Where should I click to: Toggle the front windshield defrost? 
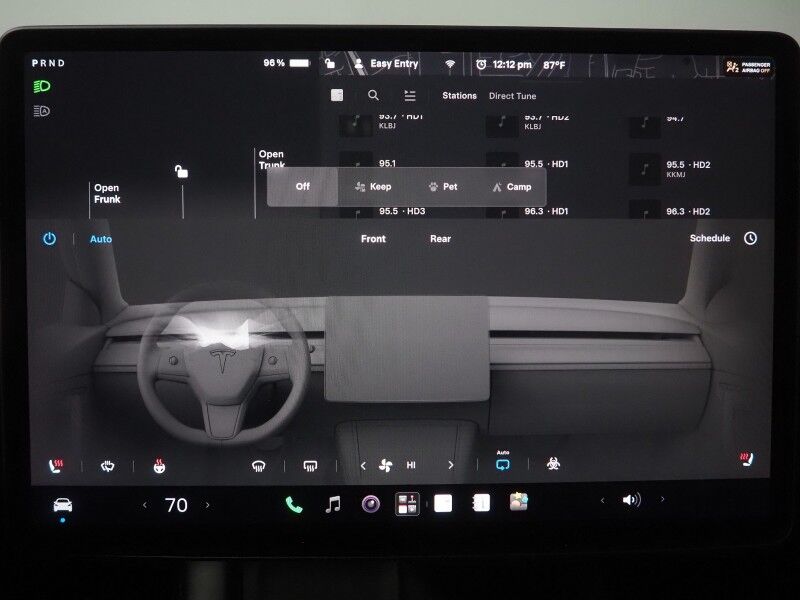pyautogui.click(x=259, y=466)
